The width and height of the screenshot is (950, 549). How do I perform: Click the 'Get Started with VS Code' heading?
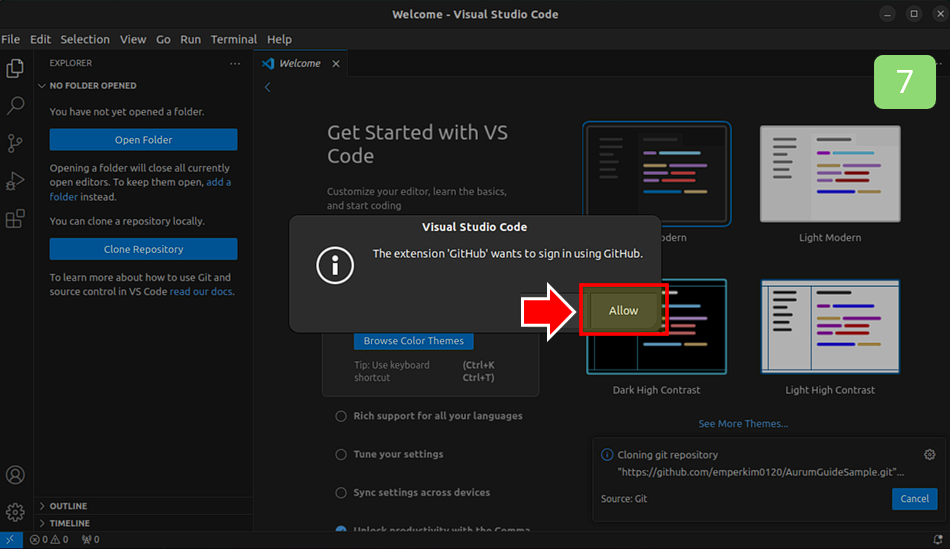tap(417, 144)
